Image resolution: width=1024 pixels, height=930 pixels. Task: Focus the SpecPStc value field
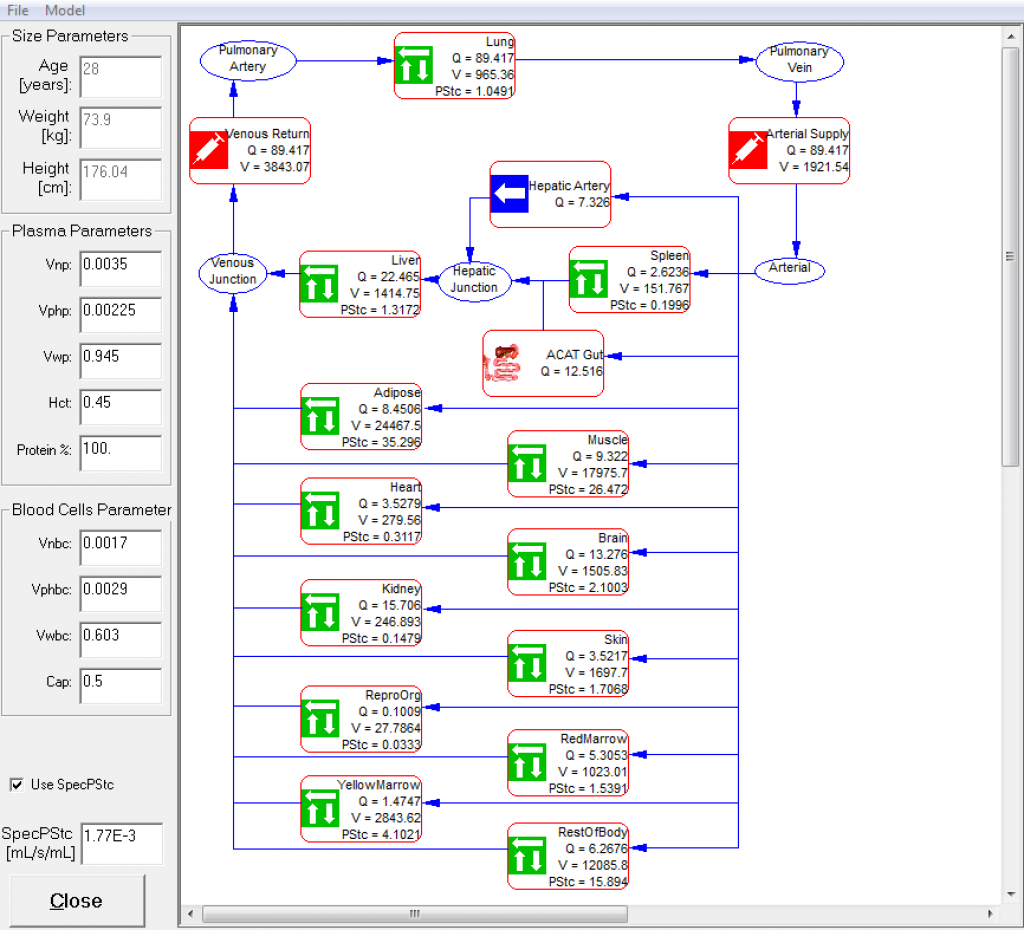(120, 843)
